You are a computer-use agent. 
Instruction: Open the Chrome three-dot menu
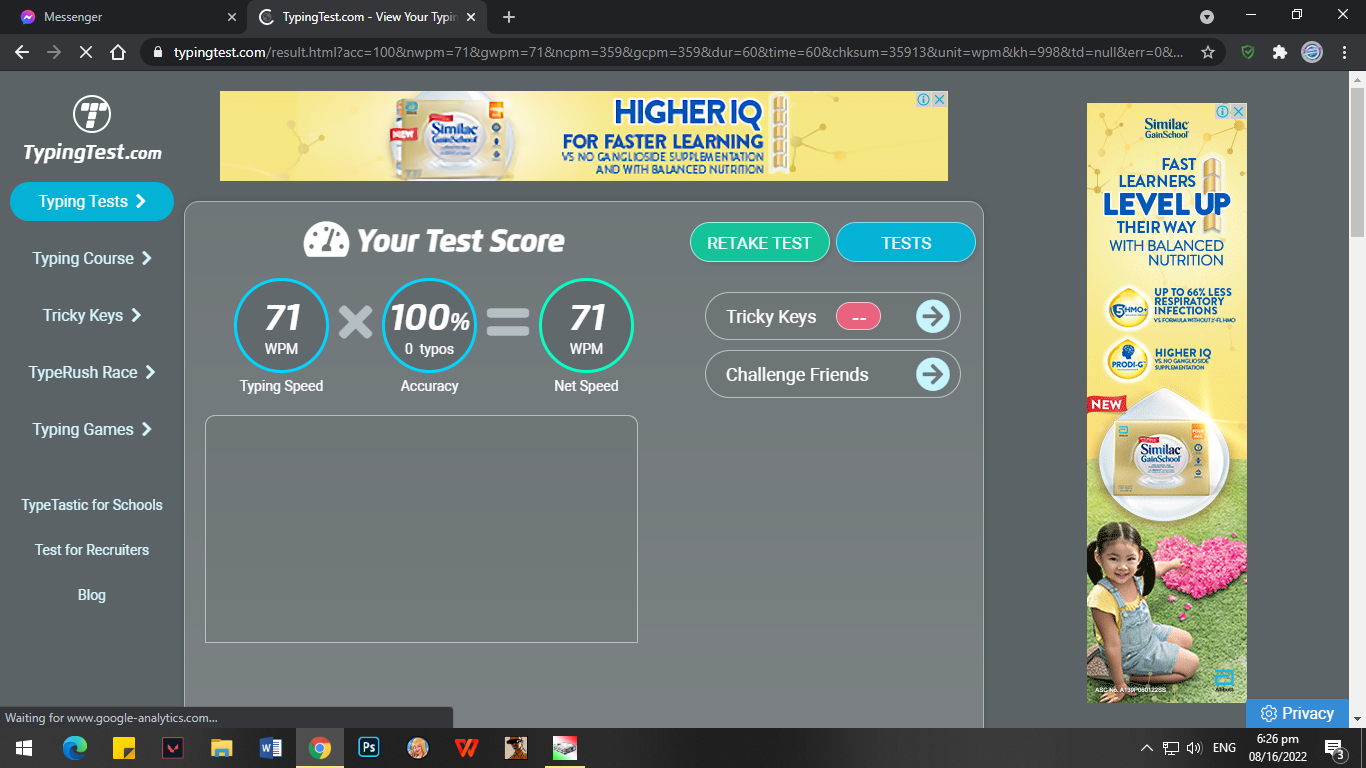pyautogui.click(x=1344, y=52)
